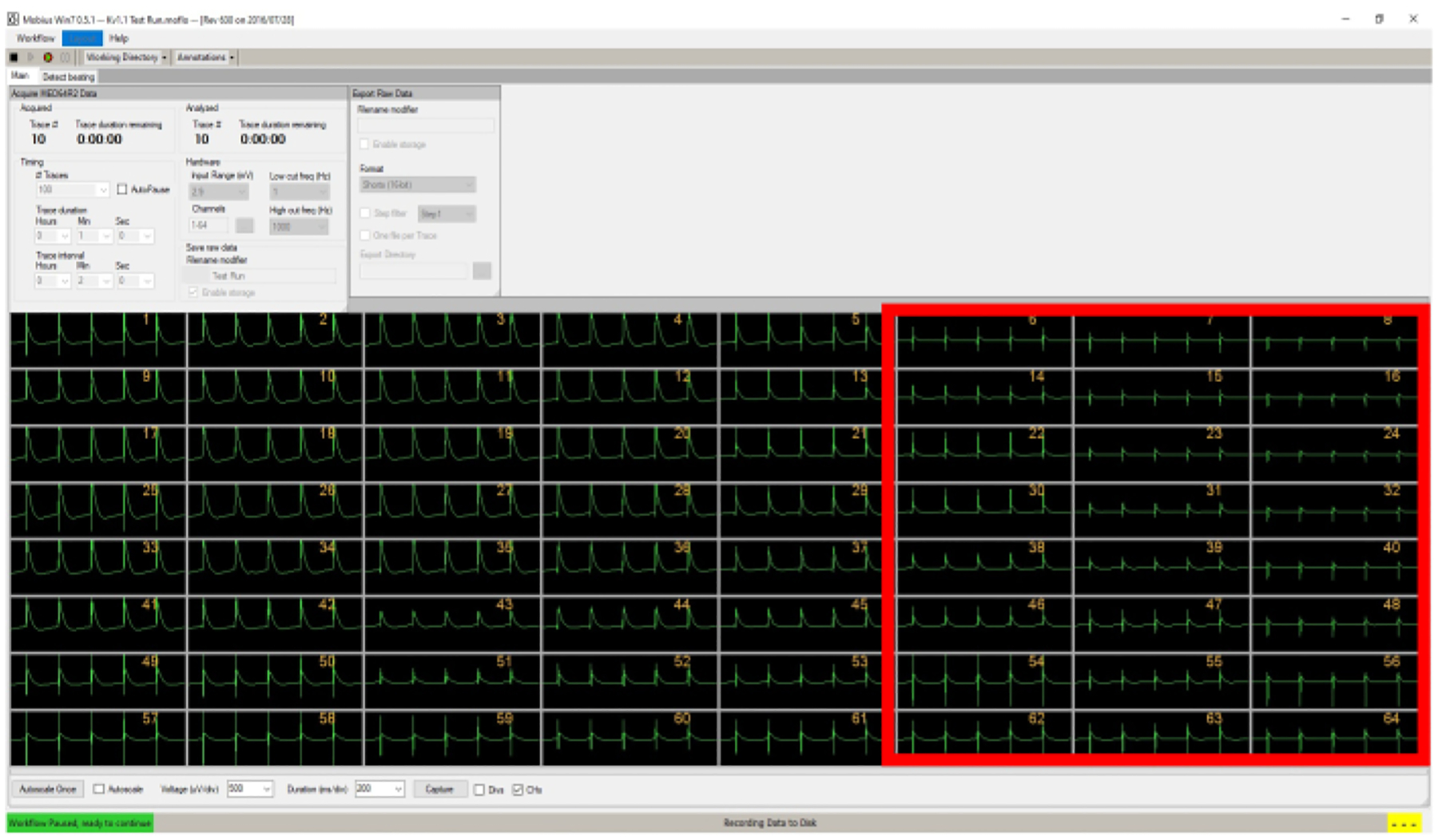Select channel 57 waveform panel
This screenshot has height=840, width=1438.
97,739
